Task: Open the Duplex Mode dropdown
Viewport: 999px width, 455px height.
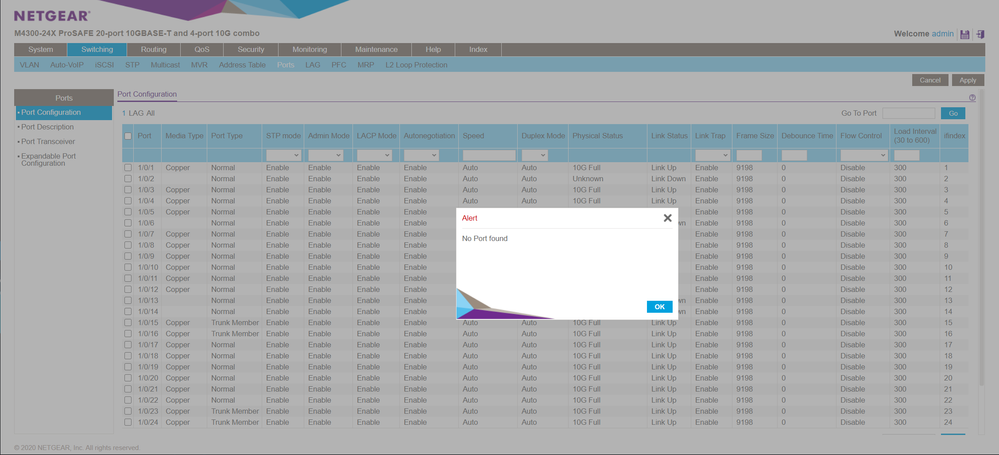Action: coord(534,155)
